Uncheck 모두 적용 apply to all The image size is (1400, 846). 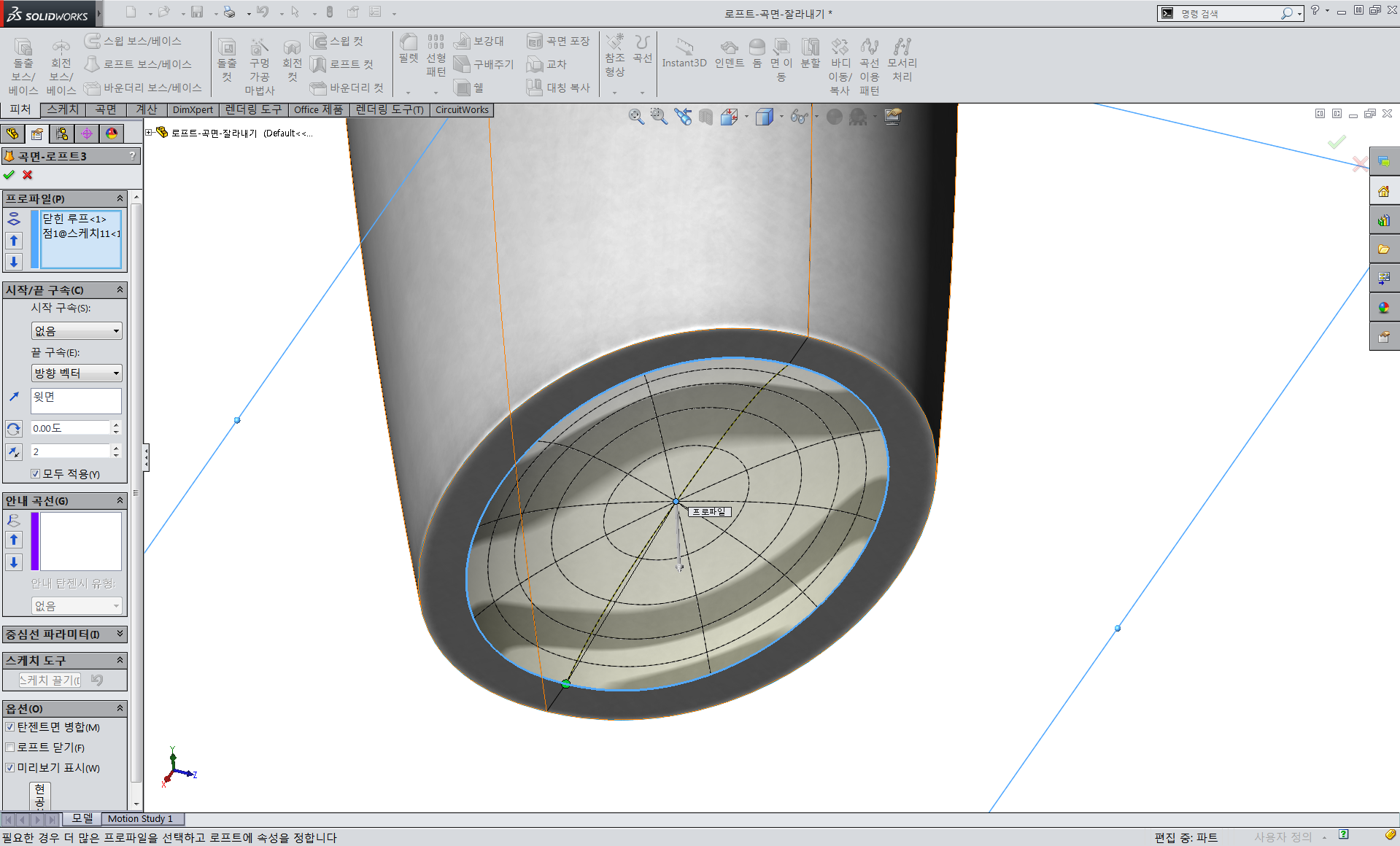36,474
